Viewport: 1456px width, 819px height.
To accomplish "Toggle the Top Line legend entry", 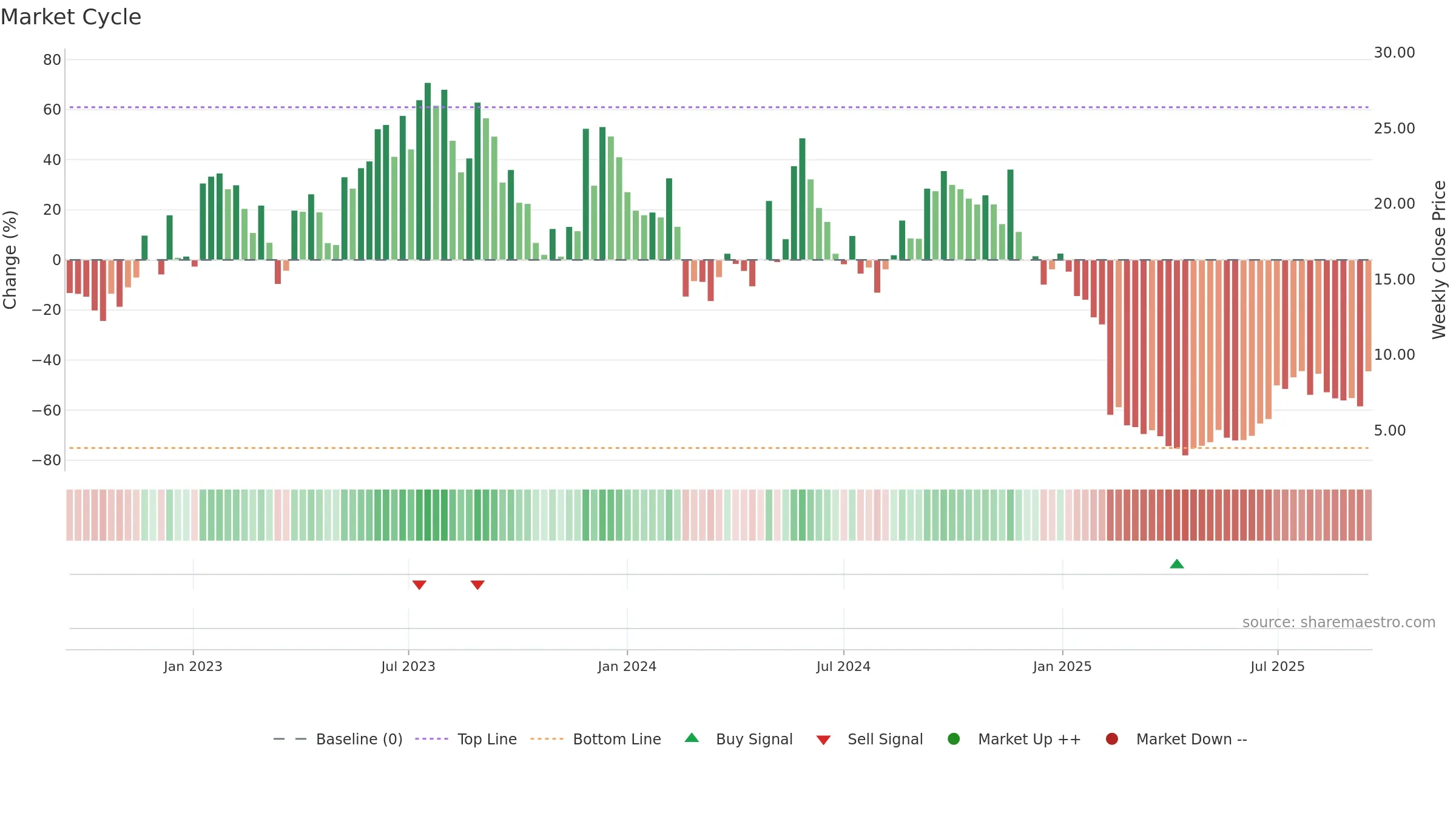I will click(x=466, y=739).
